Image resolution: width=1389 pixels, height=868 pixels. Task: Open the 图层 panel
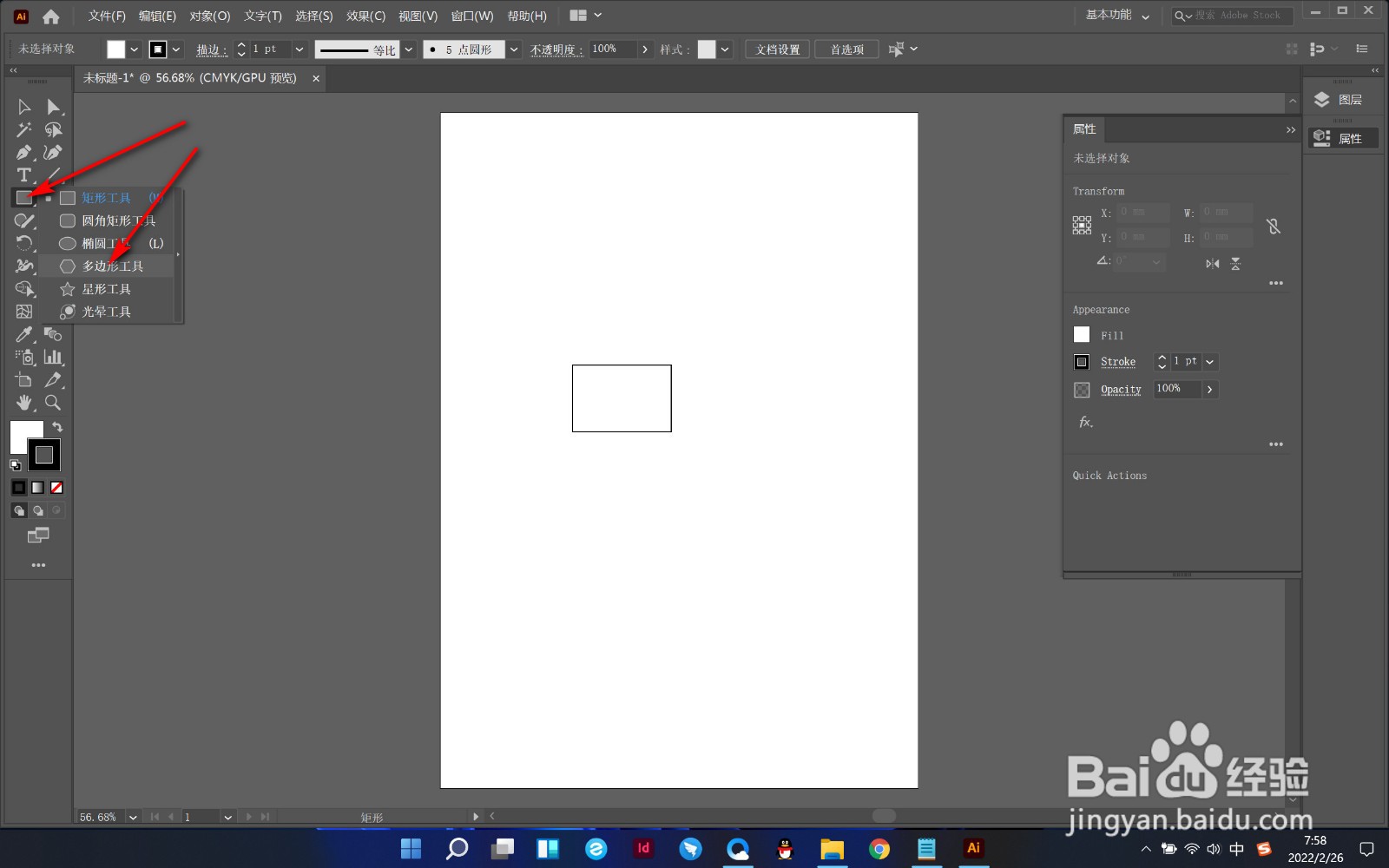pos(1343,100)
